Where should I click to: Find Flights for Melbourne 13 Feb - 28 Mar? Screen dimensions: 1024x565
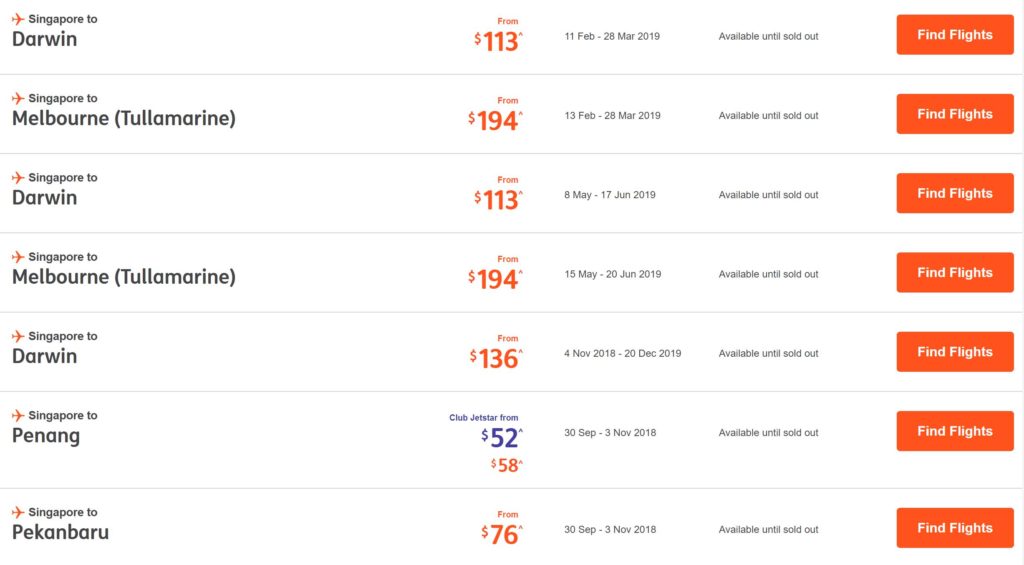[955, 114]
